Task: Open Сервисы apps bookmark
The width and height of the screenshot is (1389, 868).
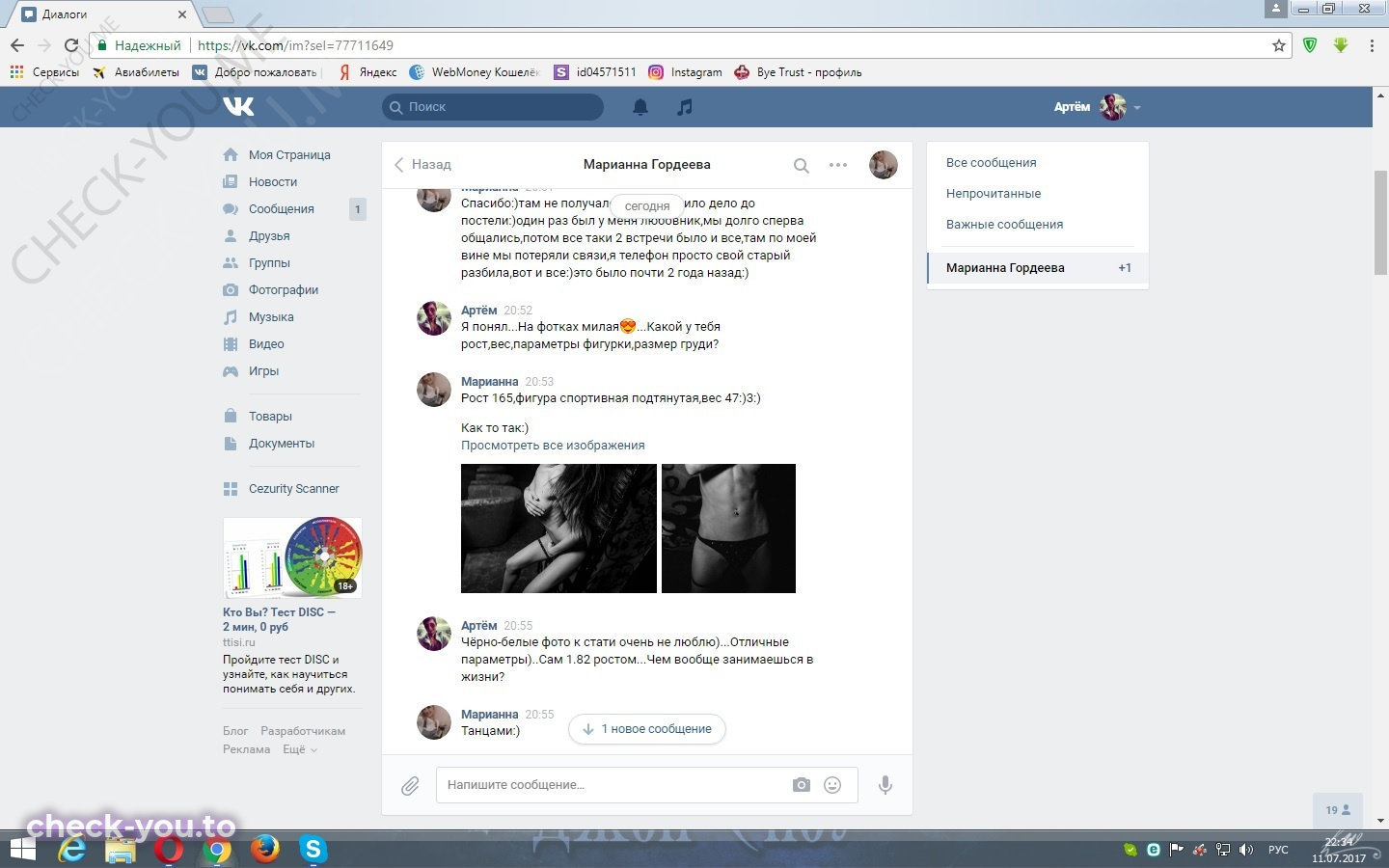Action: 44,72
